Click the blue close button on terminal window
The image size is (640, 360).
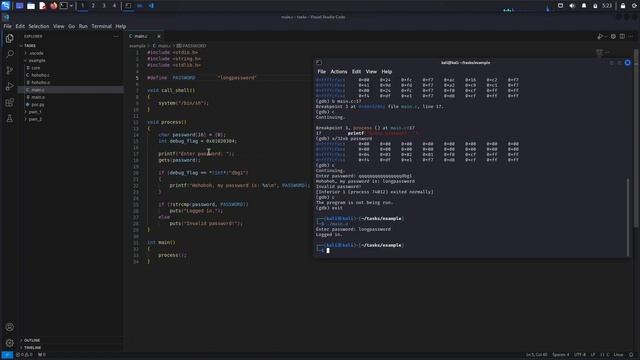coord(627,63)
